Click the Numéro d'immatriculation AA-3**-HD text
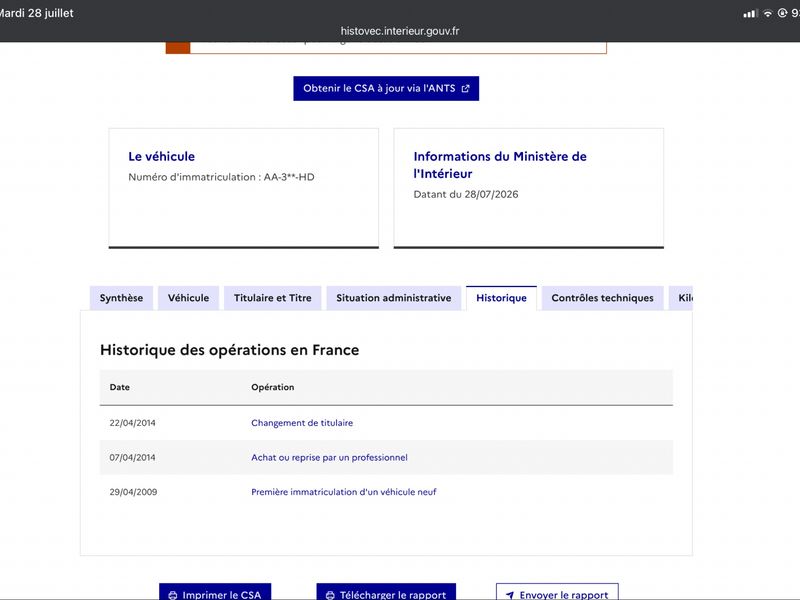Screen dimensions: 800x600 tap(221, 177)
